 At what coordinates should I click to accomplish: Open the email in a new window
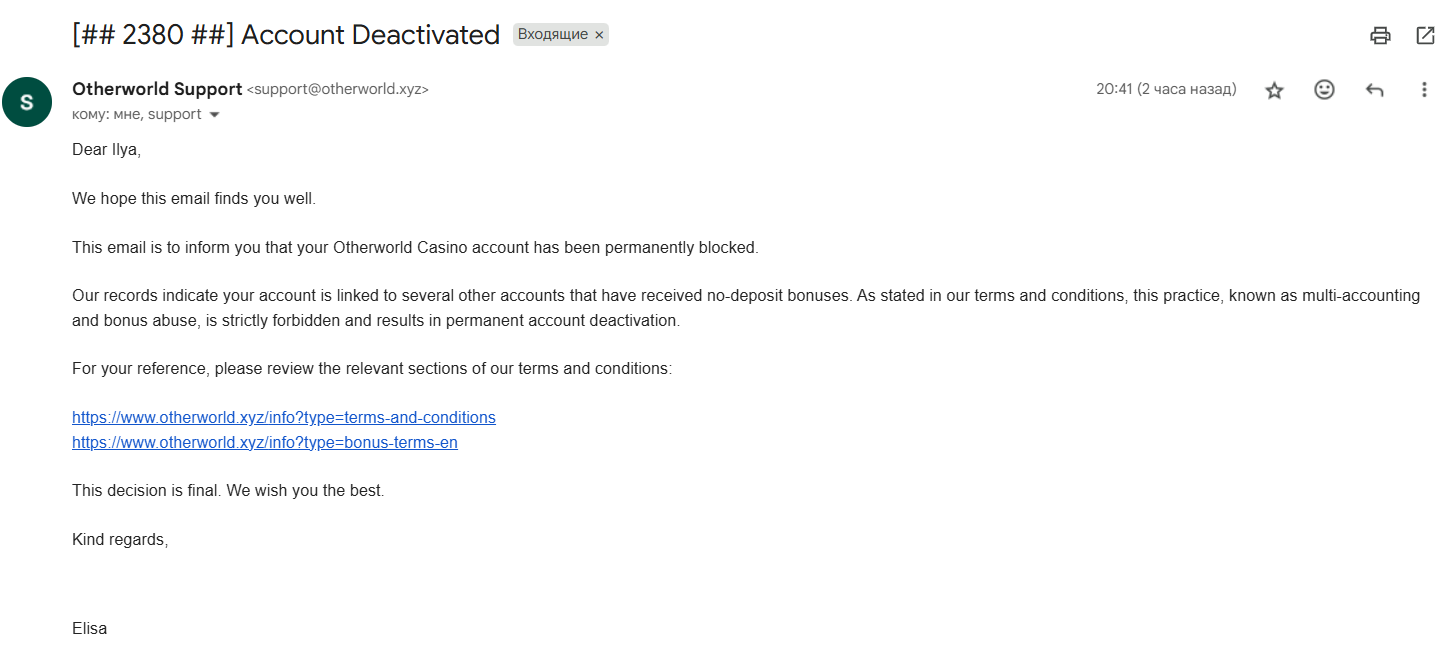pyautogui.click(x=1425, y=36)
